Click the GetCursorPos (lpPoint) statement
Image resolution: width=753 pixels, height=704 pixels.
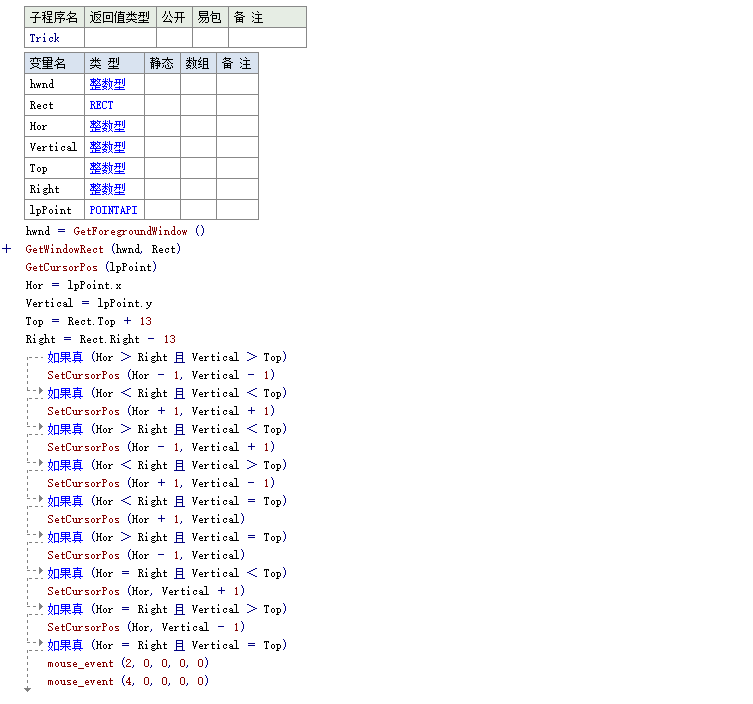pyautogui.click(x=91, y=267)
